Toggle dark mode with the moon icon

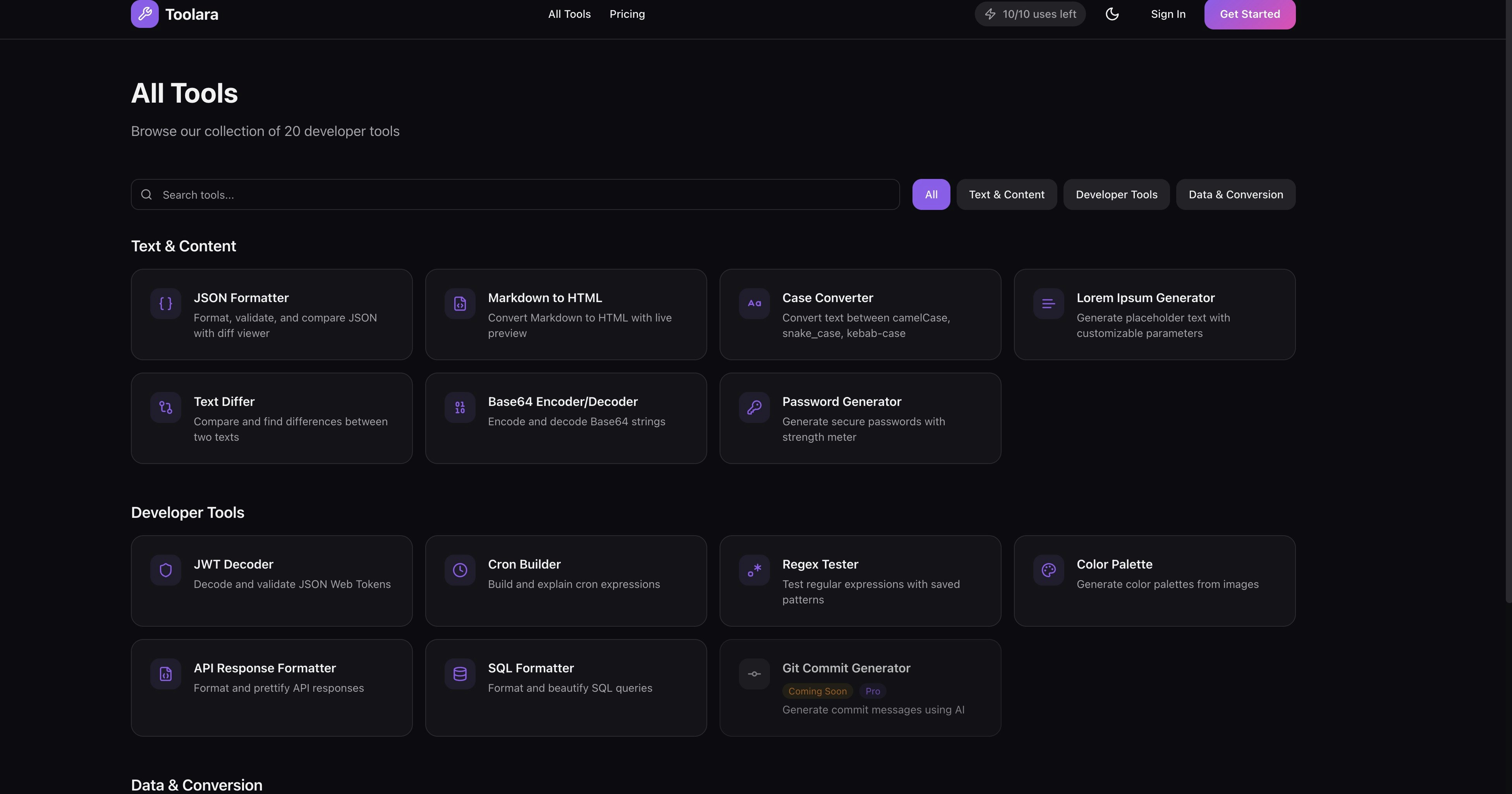tap(1112, 14)
